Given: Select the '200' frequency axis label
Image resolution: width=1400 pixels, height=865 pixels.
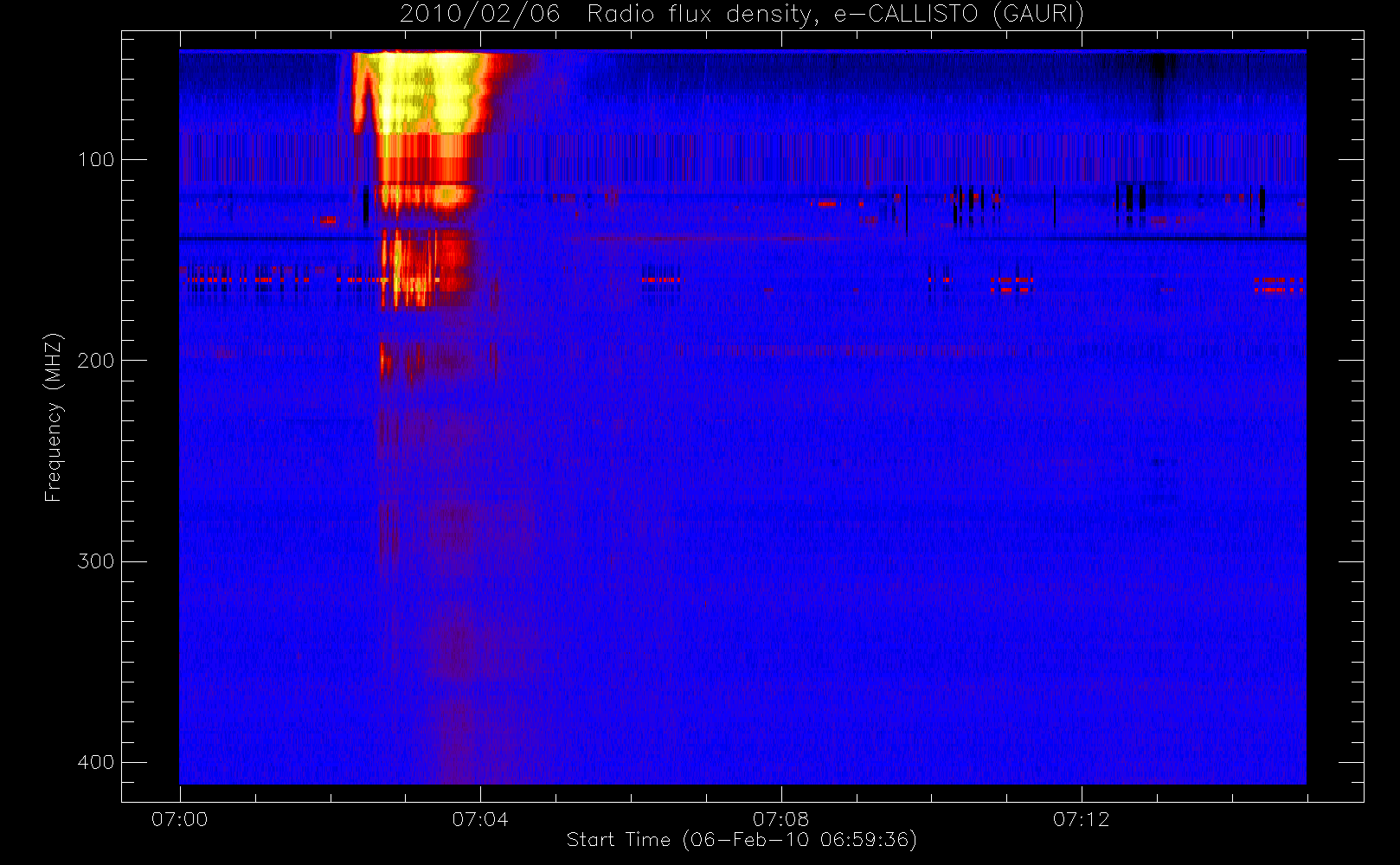Looking at the screenshot, I should click(95, 361).
